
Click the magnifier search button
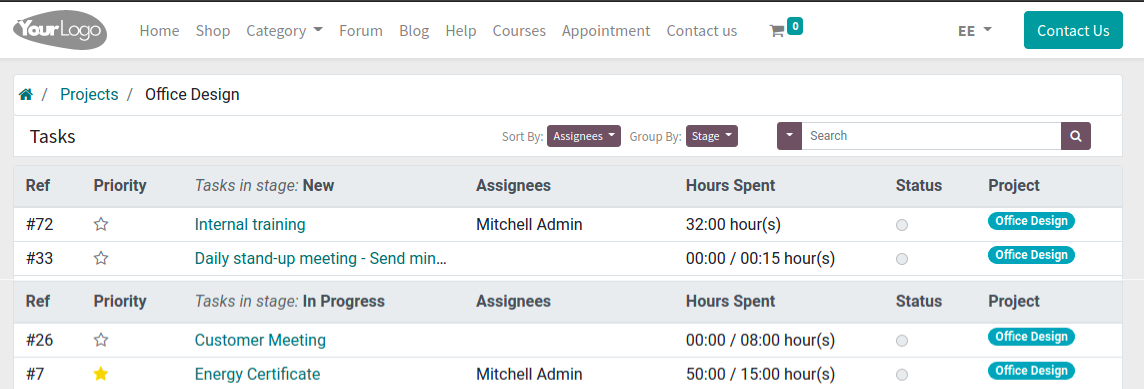pyautogui.click(x=1075, y=136)
